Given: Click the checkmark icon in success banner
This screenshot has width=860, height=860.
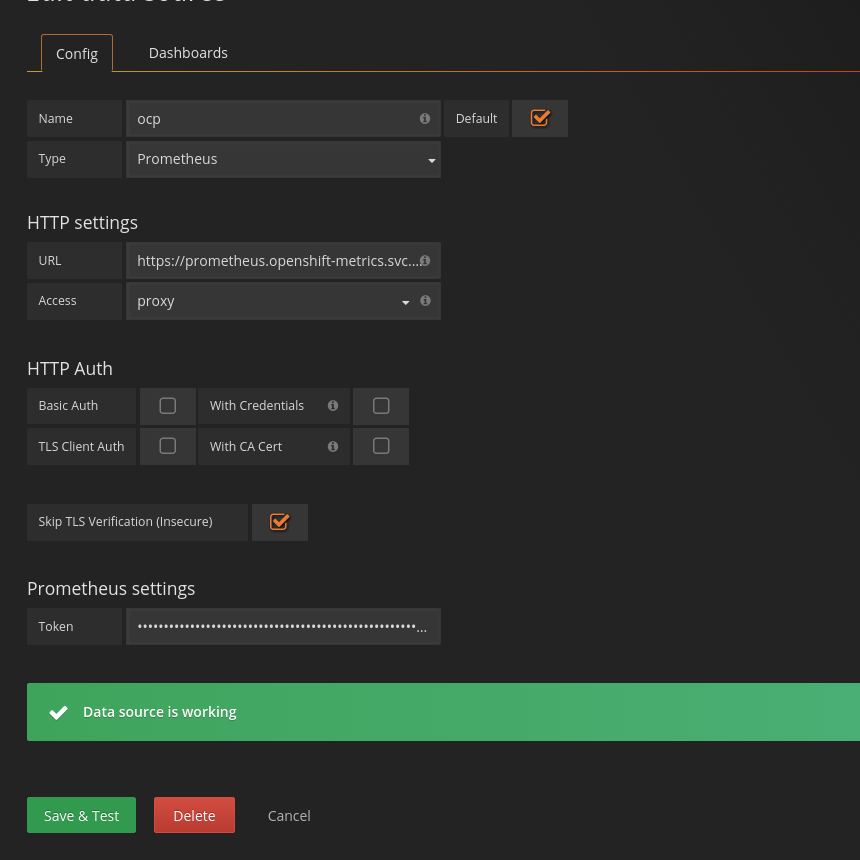Looking at the screenshot, I should pyautogui.click(x=59, y=712).
